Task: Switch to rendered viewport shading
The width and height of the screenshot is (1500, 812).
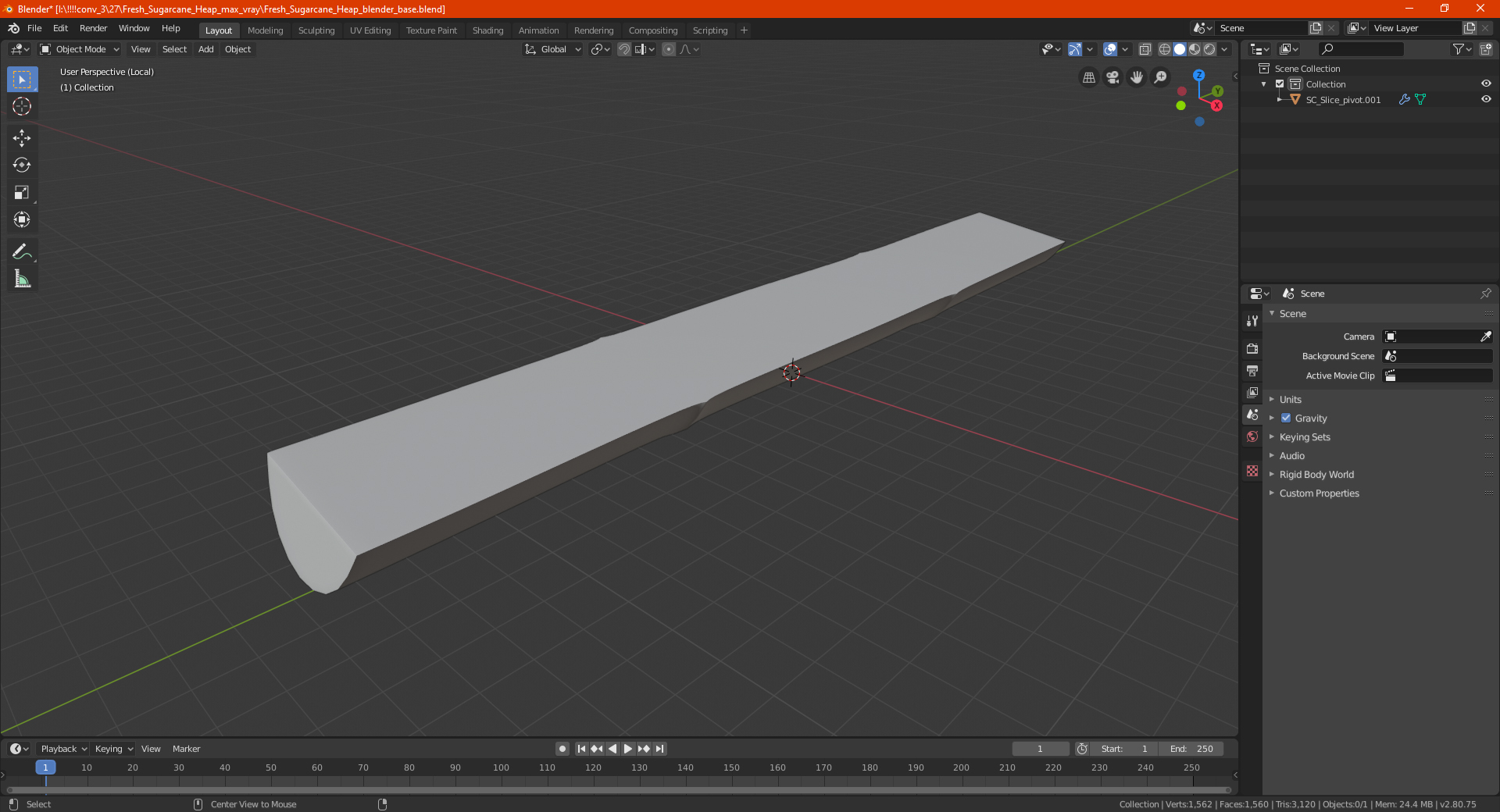Action: click(1209, 49)
